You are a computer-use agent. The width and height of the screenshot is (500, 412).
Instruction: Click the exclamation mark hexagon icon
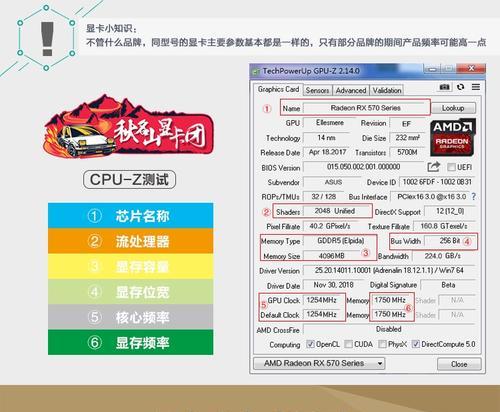coord(46,38)
